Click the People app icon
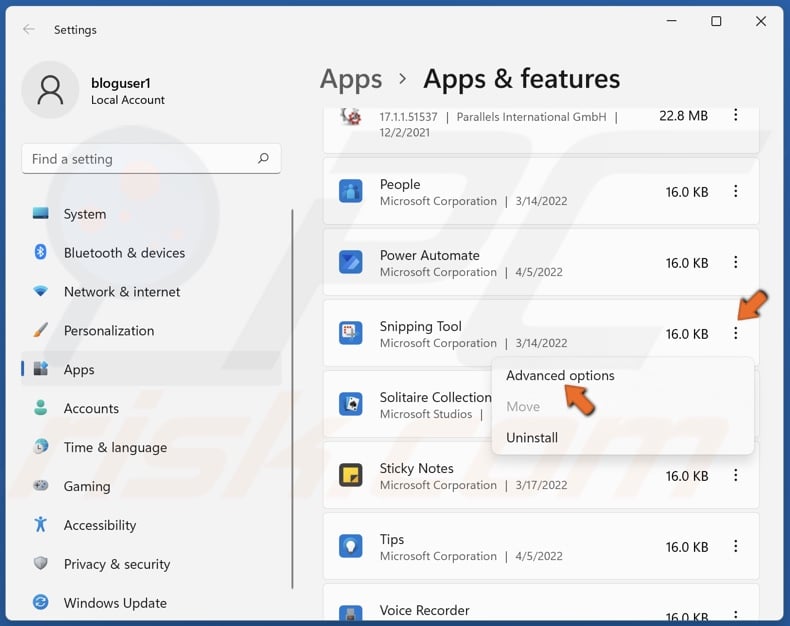Viewport: 790px width, 626px height. point(351,192)
